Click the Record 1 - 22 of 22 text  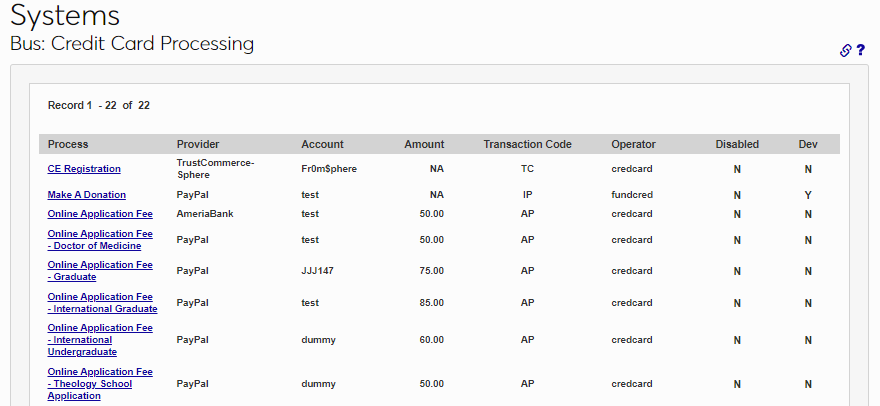tap(99, 105)
